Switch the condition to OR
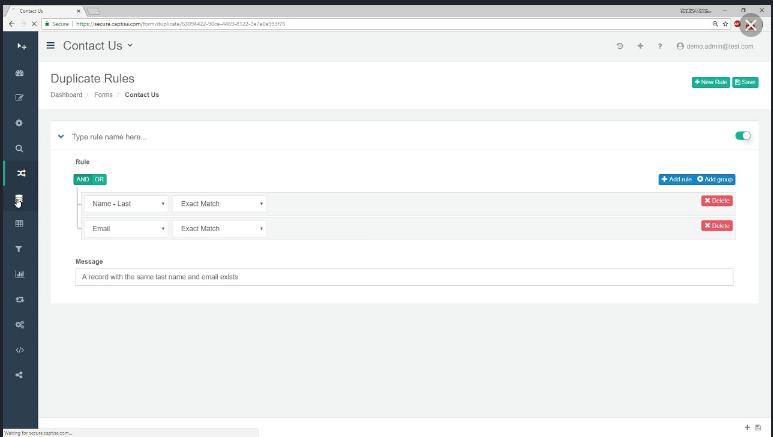Viewport: 773px width, 437px height. point(99,180)
